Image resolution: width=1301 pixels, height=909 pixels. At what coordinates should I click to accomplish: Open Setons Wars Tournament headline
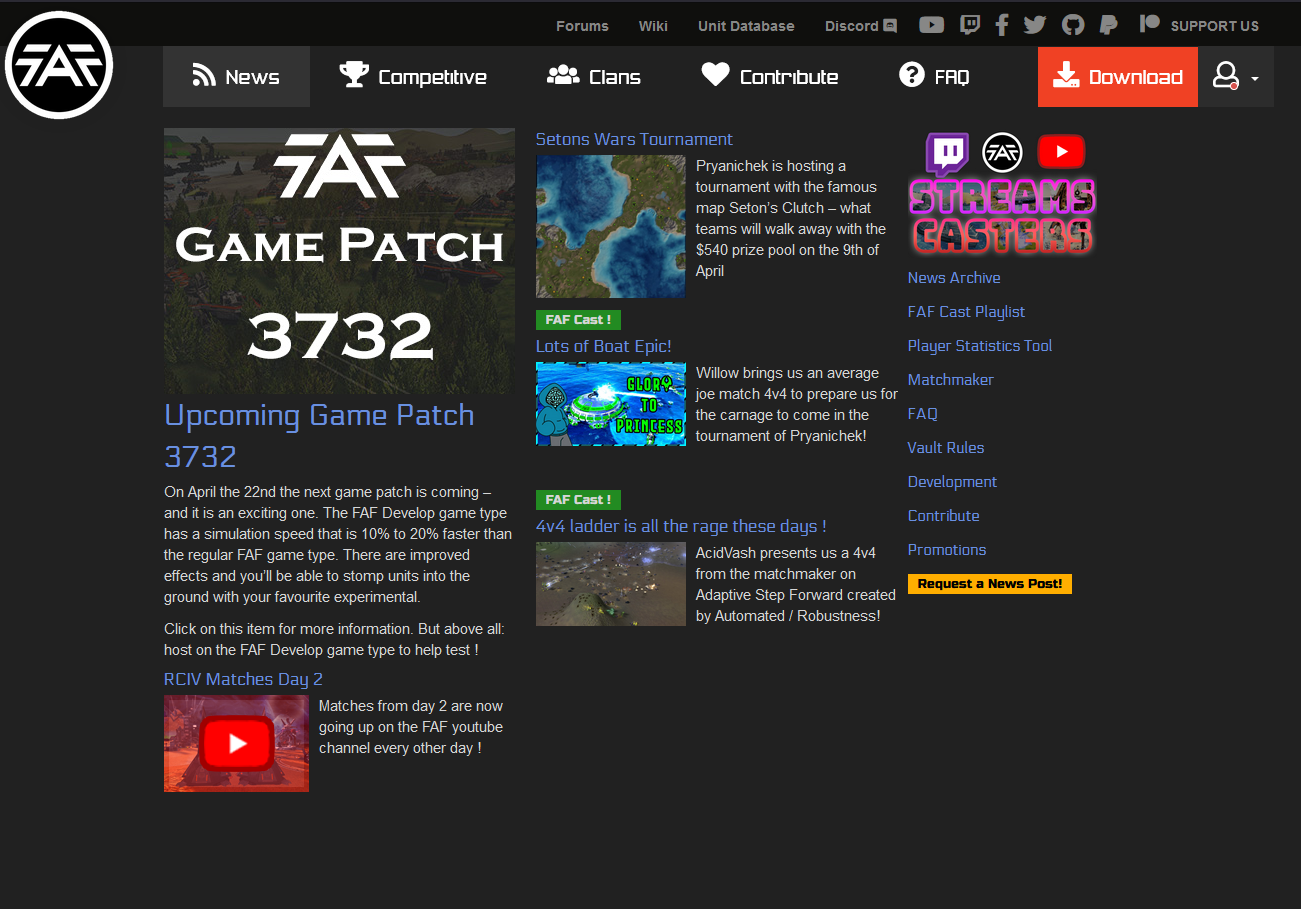pos(634,140)
